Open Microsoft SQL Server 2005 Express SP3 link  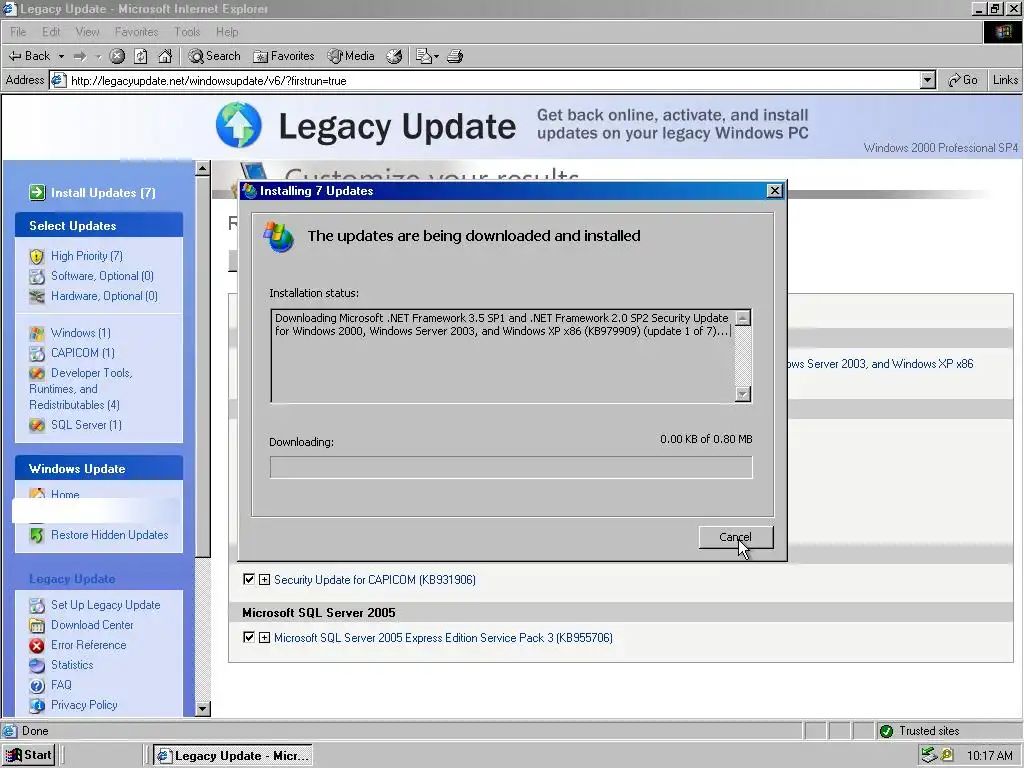(443, 637)
